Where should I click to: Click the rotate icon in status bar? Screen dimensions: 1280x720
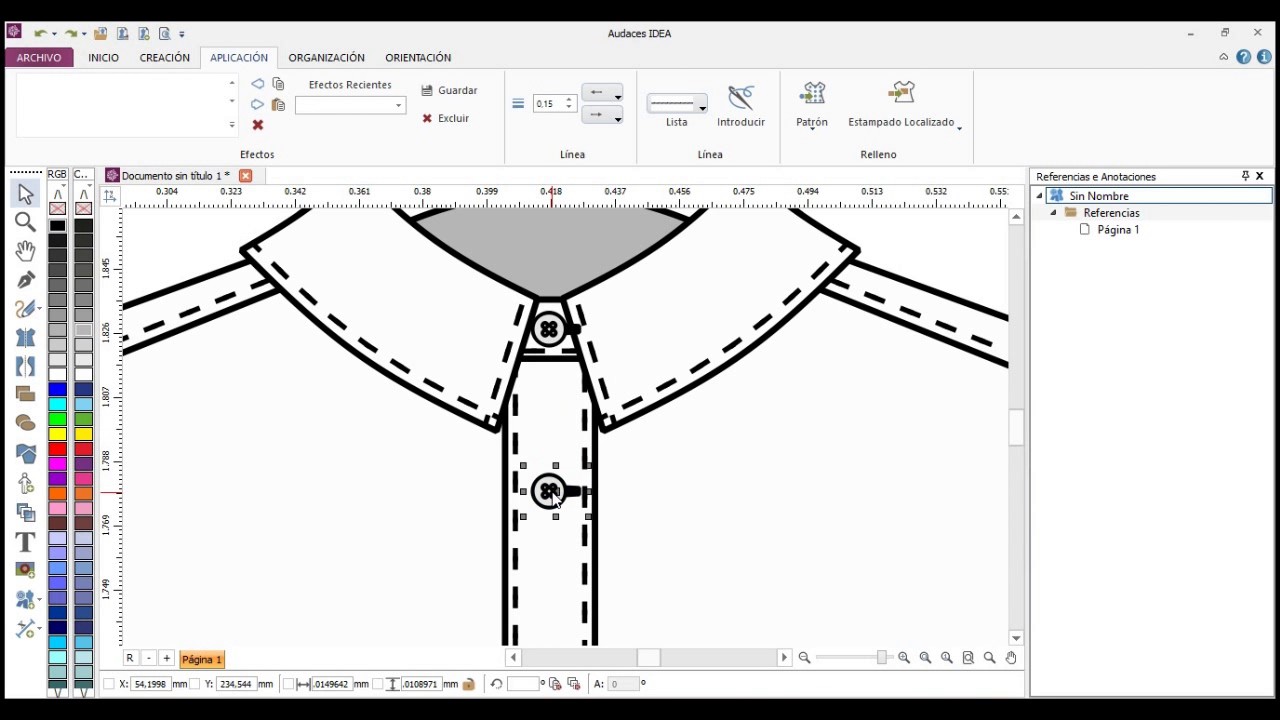click(x=496, y=684)
